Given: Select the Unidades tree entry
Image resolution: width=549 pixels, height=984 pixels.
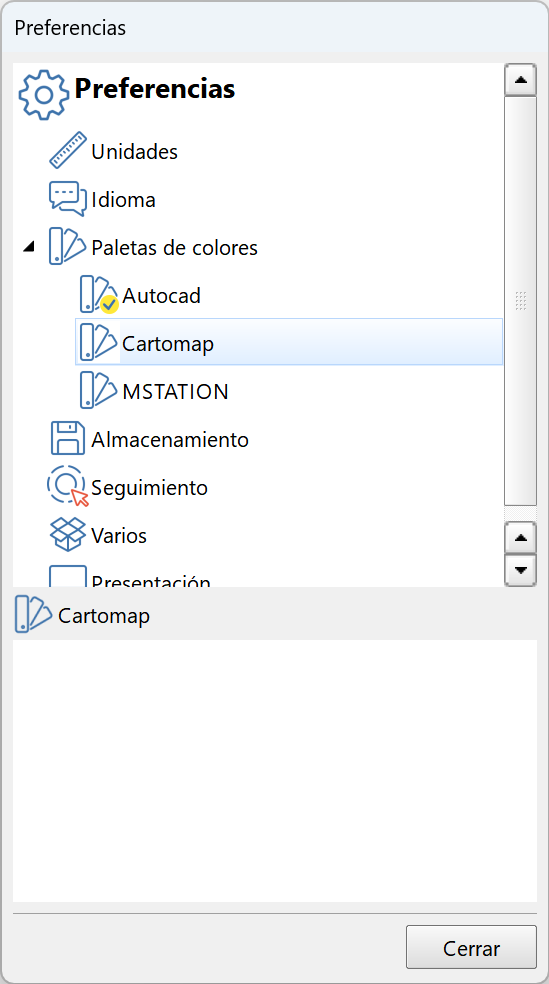Looking at the screenshot, I should (134, 151).
